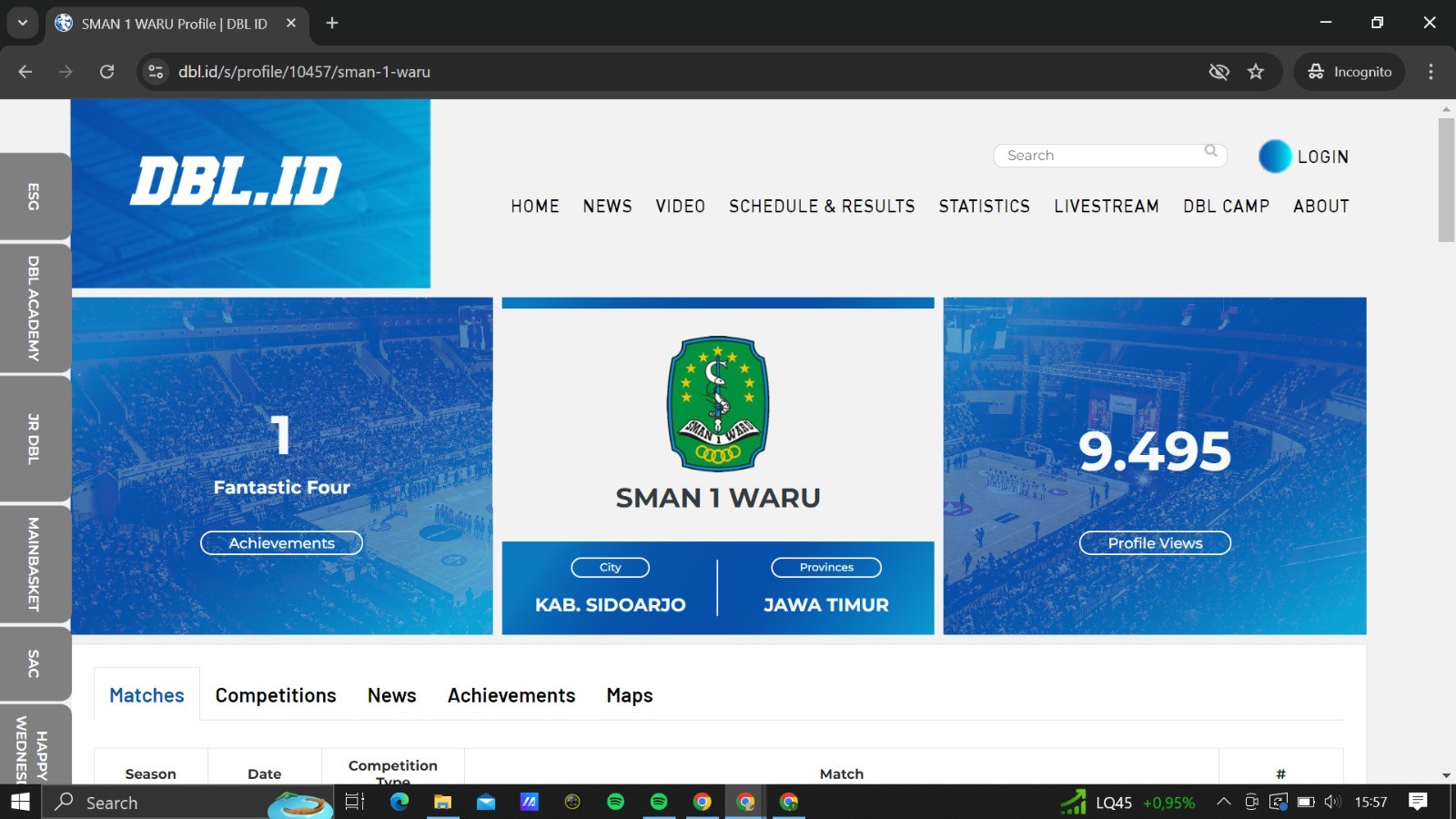Open the Chrome three-dot menu
This screenshot has width=1456, height=819.
(x=1431, y=72)
